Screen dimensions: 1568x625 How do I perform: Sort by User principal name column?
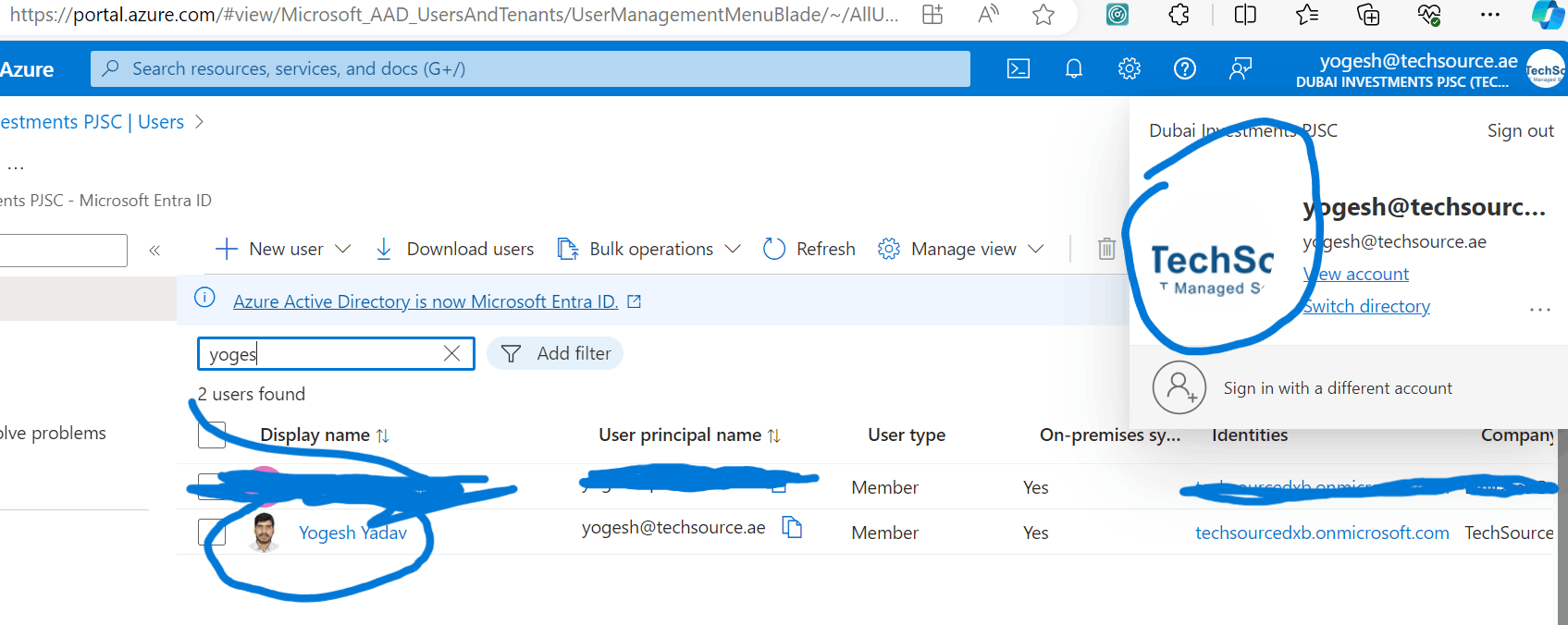click(x=690, y=435)
